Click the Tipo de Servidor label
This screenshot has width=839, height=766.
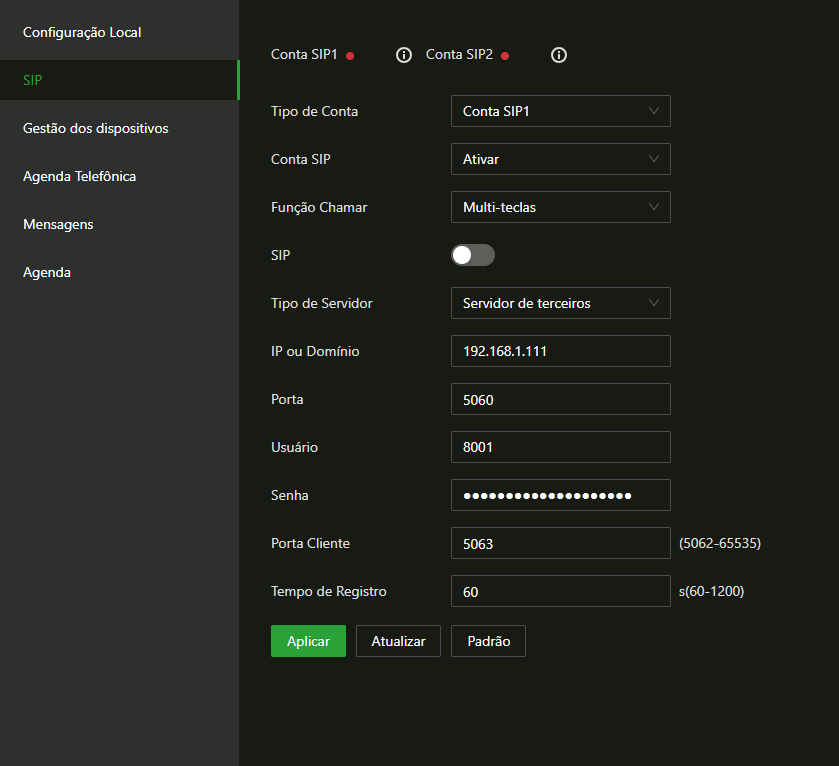coord(322,303)
